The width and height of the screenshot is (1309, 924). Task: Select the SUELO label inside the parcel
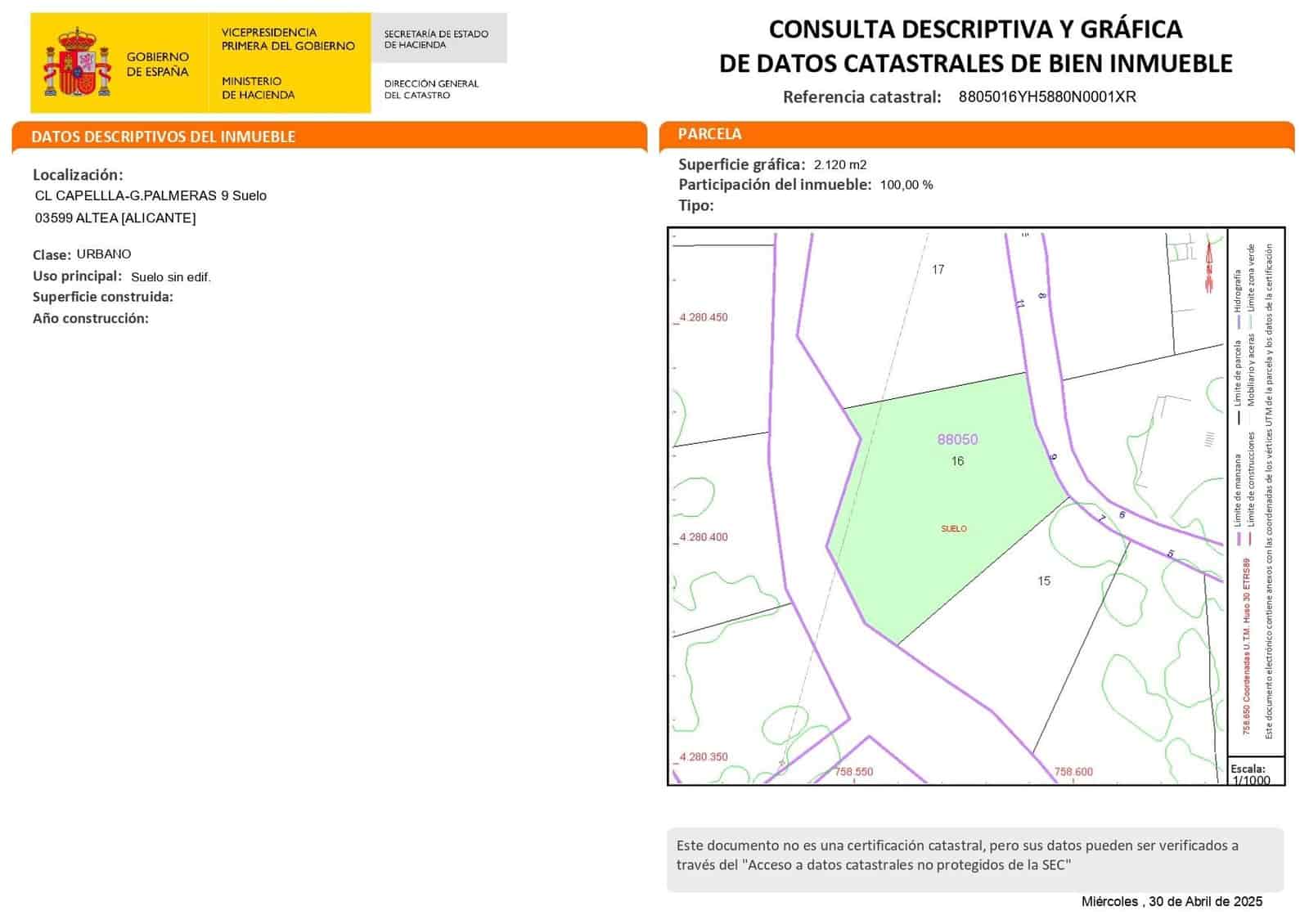(955, 528)
